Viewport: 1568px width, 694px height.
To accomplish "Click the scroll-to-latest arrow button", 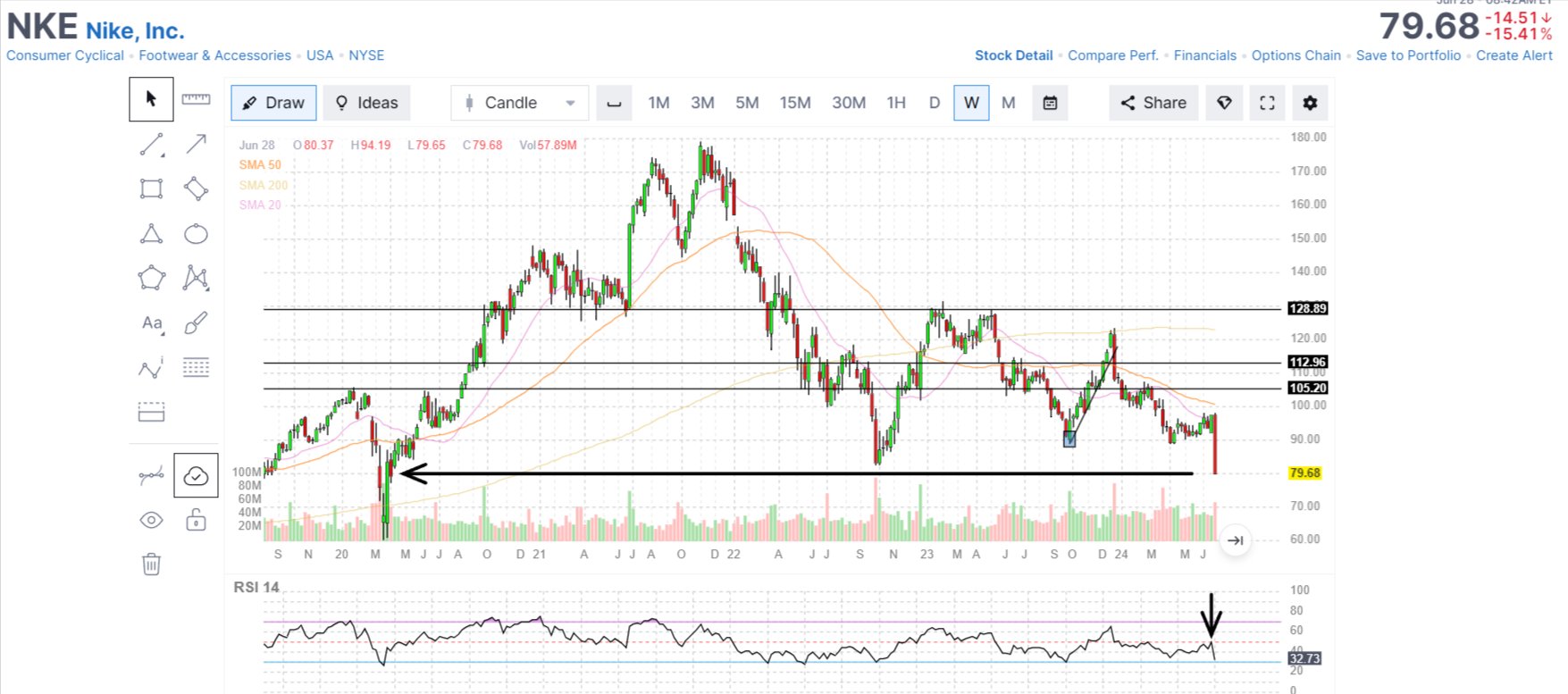I will [1235, 540].
